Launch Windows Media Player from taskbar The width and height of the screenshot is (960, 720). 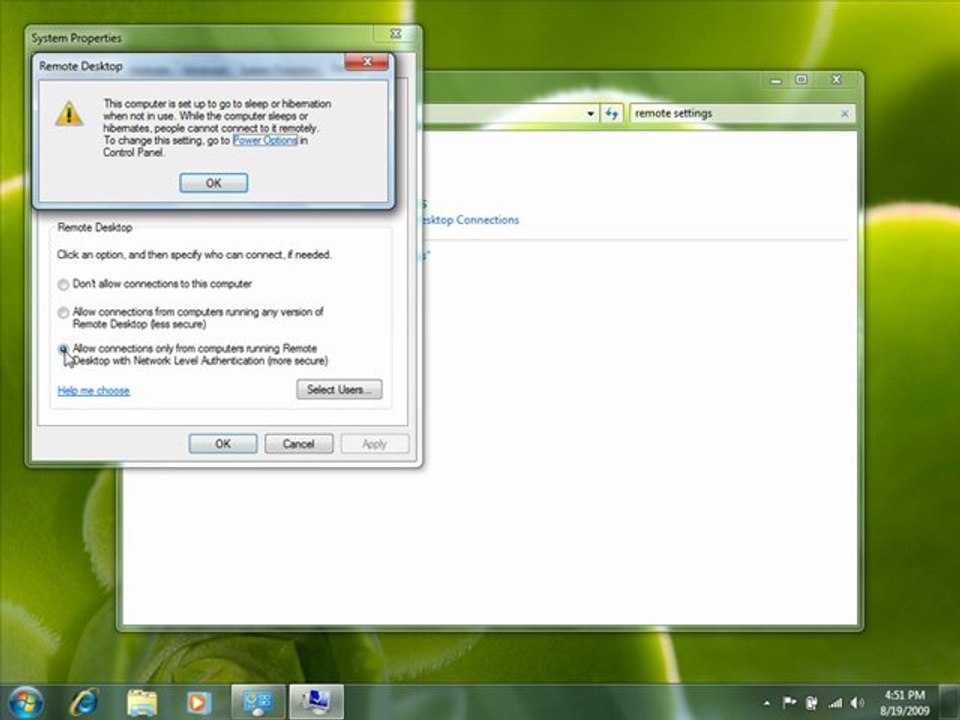pyautogui.click(x=198, y=702)
